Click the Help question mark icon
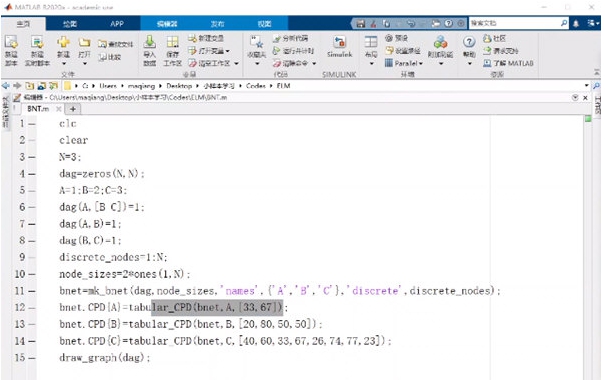Viewport: 605px width, 380px height. pyautogui.click(x=469, y=42)
